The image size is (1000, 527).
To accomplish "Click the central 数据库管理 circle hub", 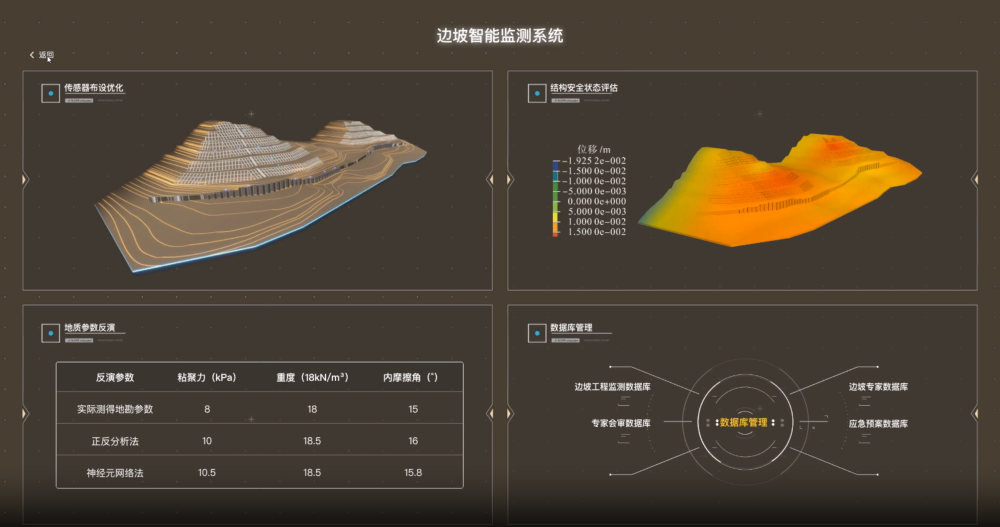I will (743, 422).
